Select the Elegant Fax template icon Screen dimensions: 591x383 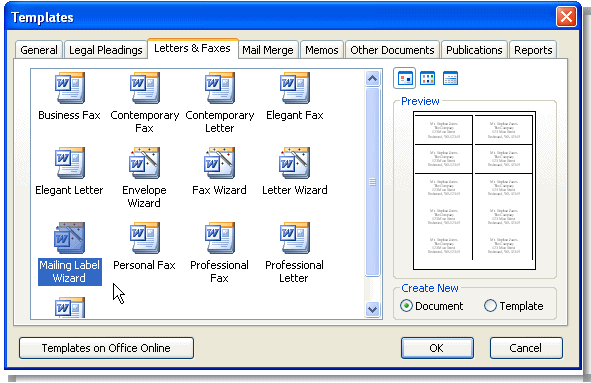click(x=295, y=87)
